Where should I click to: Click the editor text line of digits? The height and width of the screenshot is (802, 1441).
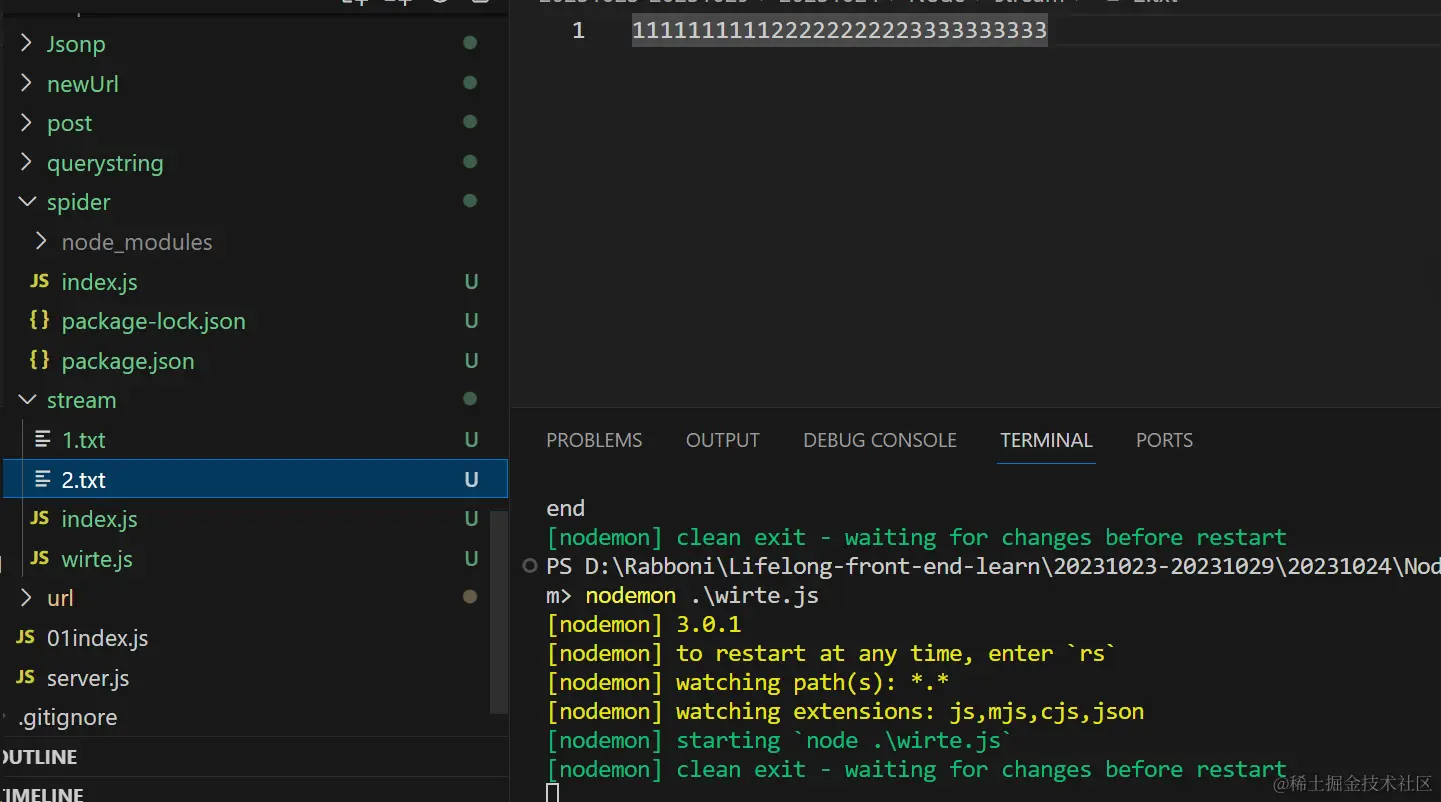(x=839, y=31)
